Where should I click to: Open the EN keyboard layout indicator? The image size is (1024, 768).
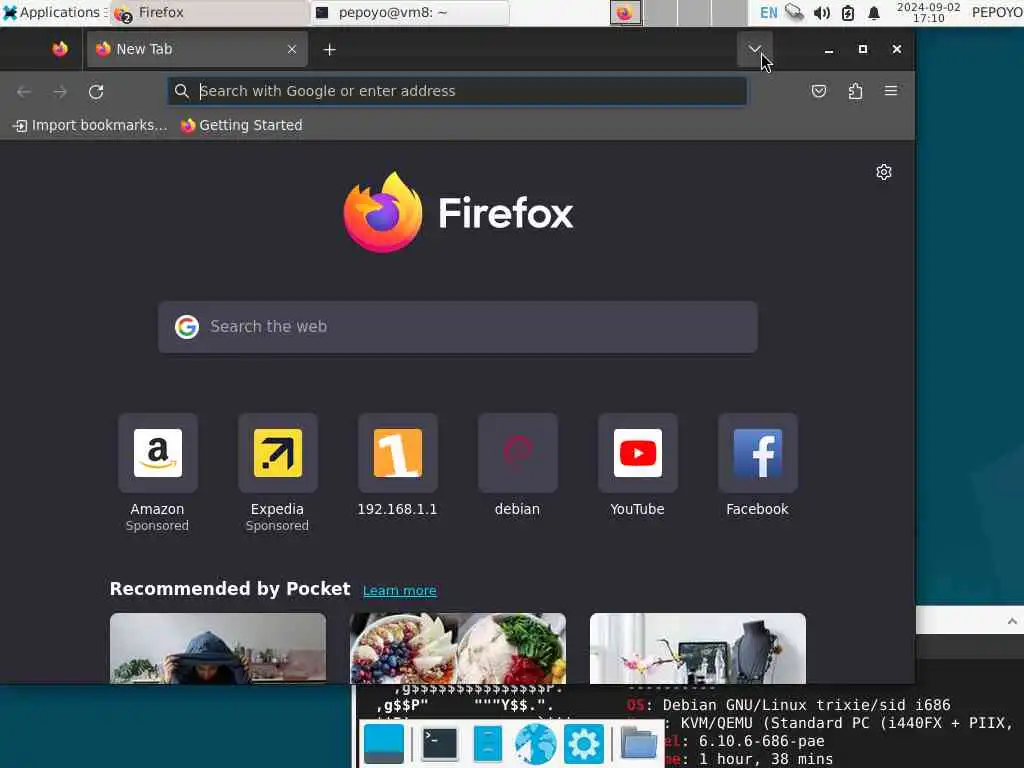[769, 12]
